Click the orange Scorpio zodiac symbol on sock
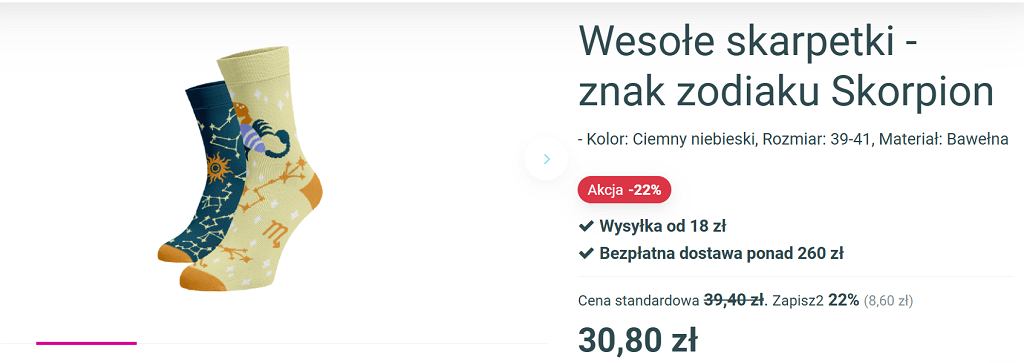This screenshot has height=363, width=1024. pos(275,234)
